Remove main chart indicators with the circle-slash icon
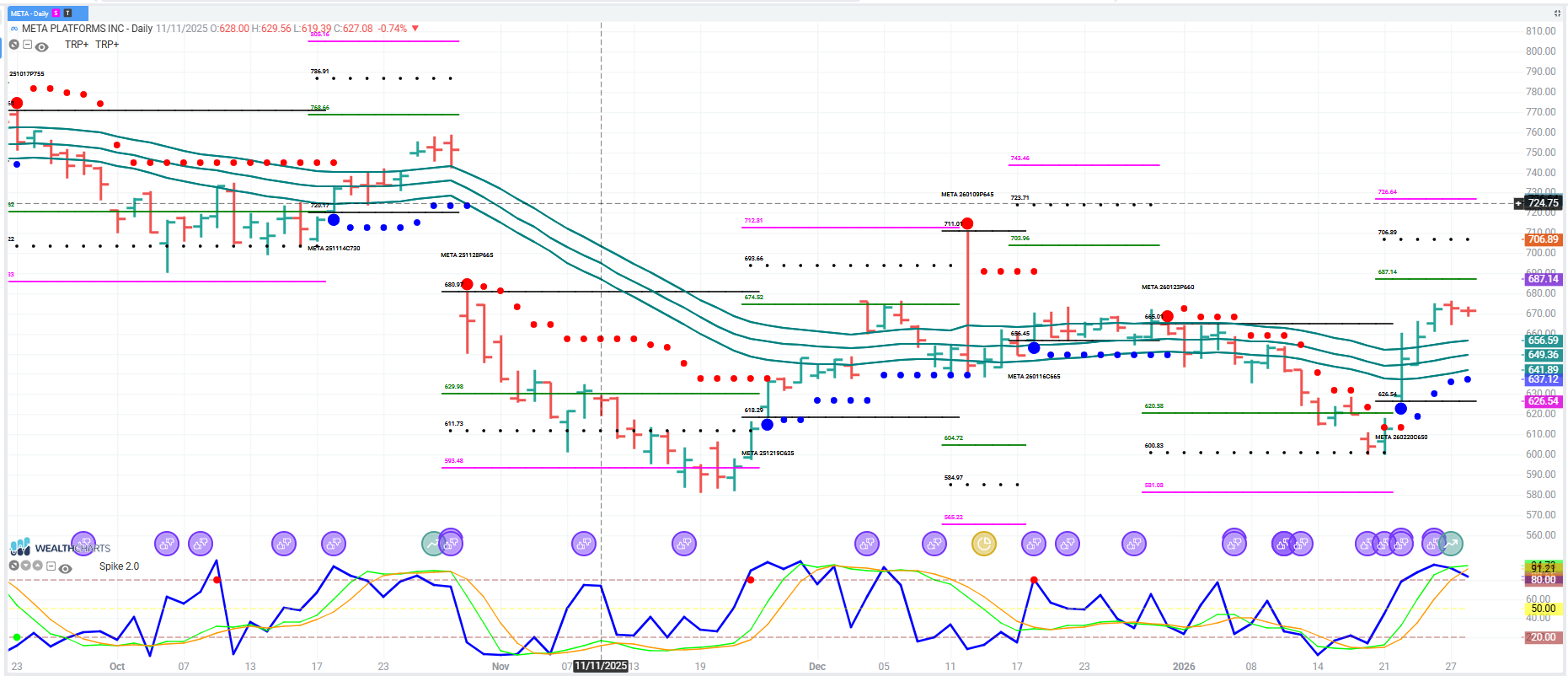 14,45
